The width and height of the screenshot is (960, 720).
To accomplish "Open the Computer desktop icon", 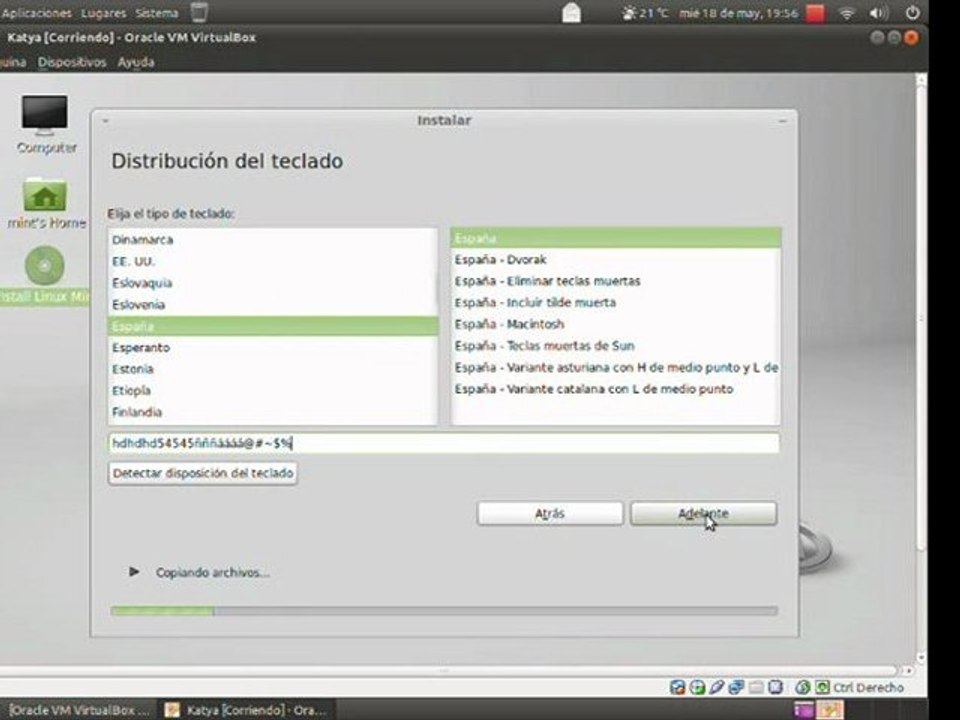I will pos(45,123).
